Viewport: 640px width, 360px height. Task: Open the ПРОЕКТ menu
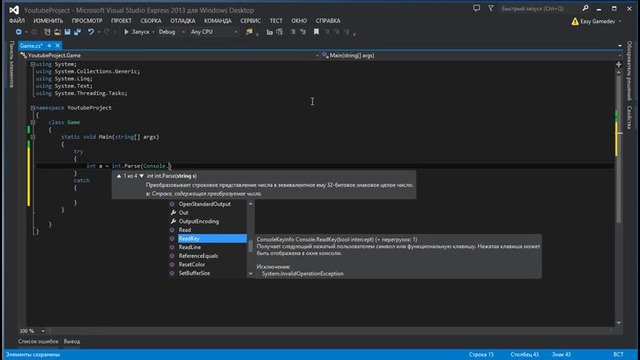coord(121,20)
